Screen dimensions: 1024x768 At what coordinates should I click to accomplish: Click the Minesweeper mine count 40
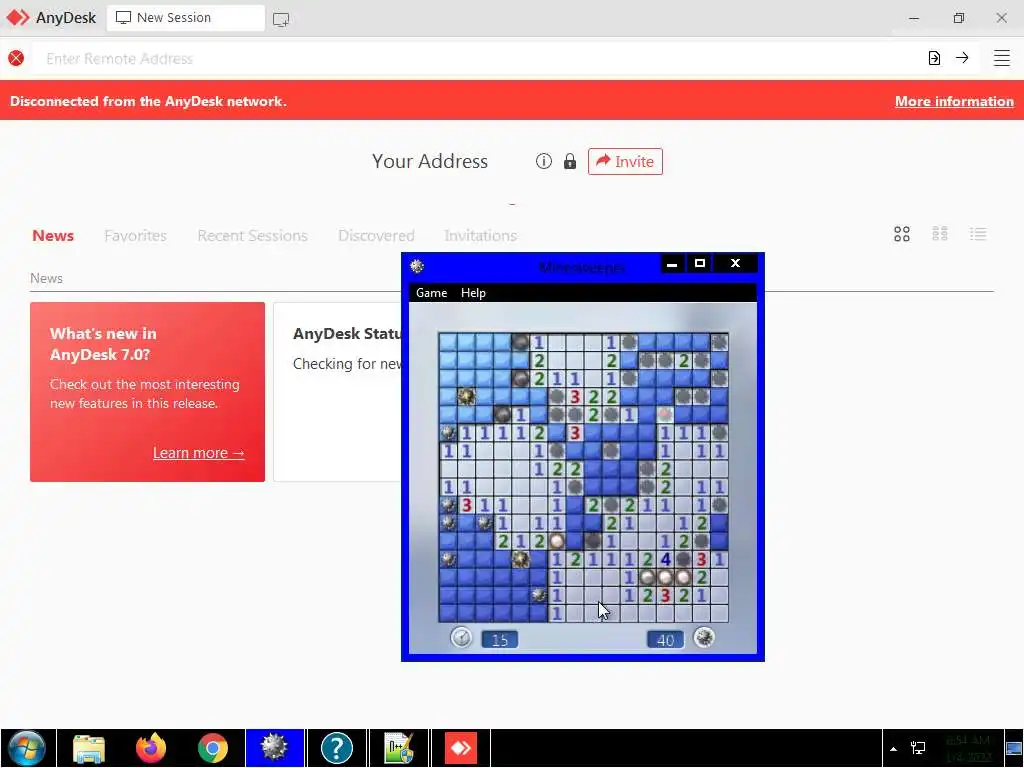665,639
